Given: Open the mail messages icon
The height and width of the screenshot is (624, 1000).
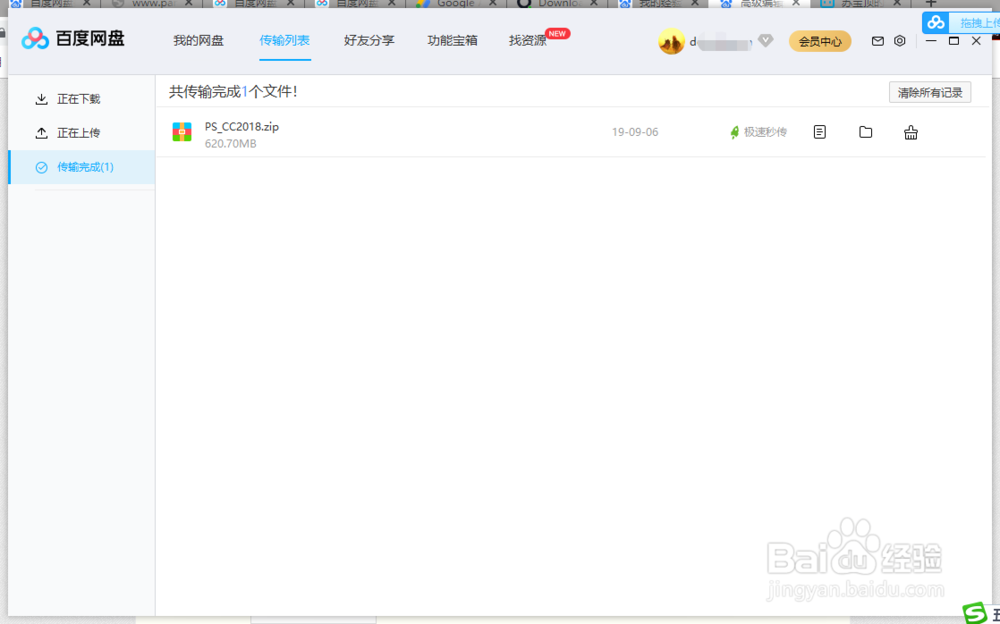Looking at the screenshot, I should 878,41.
